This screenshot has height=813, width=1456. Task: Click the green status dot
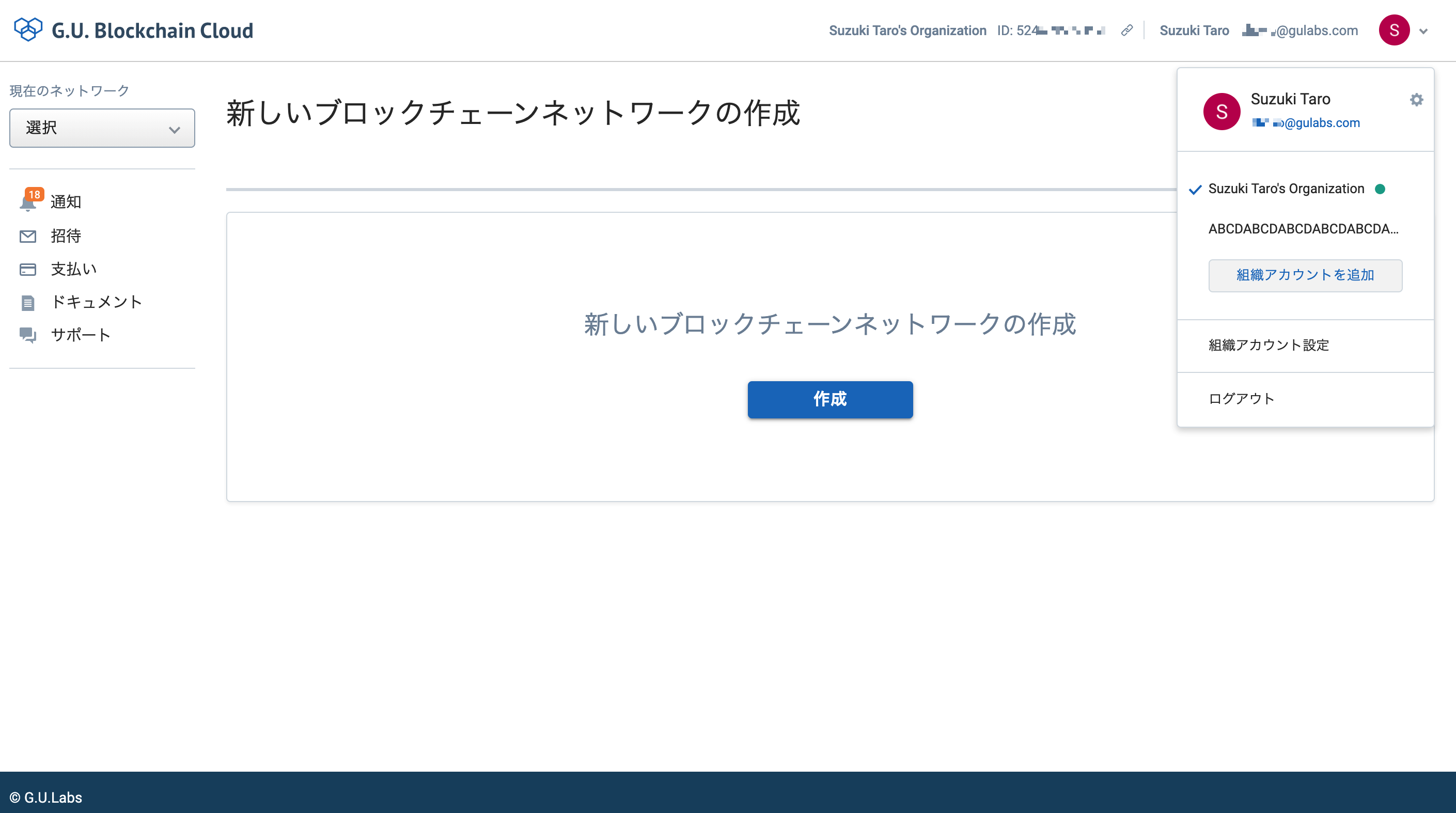1380,190
